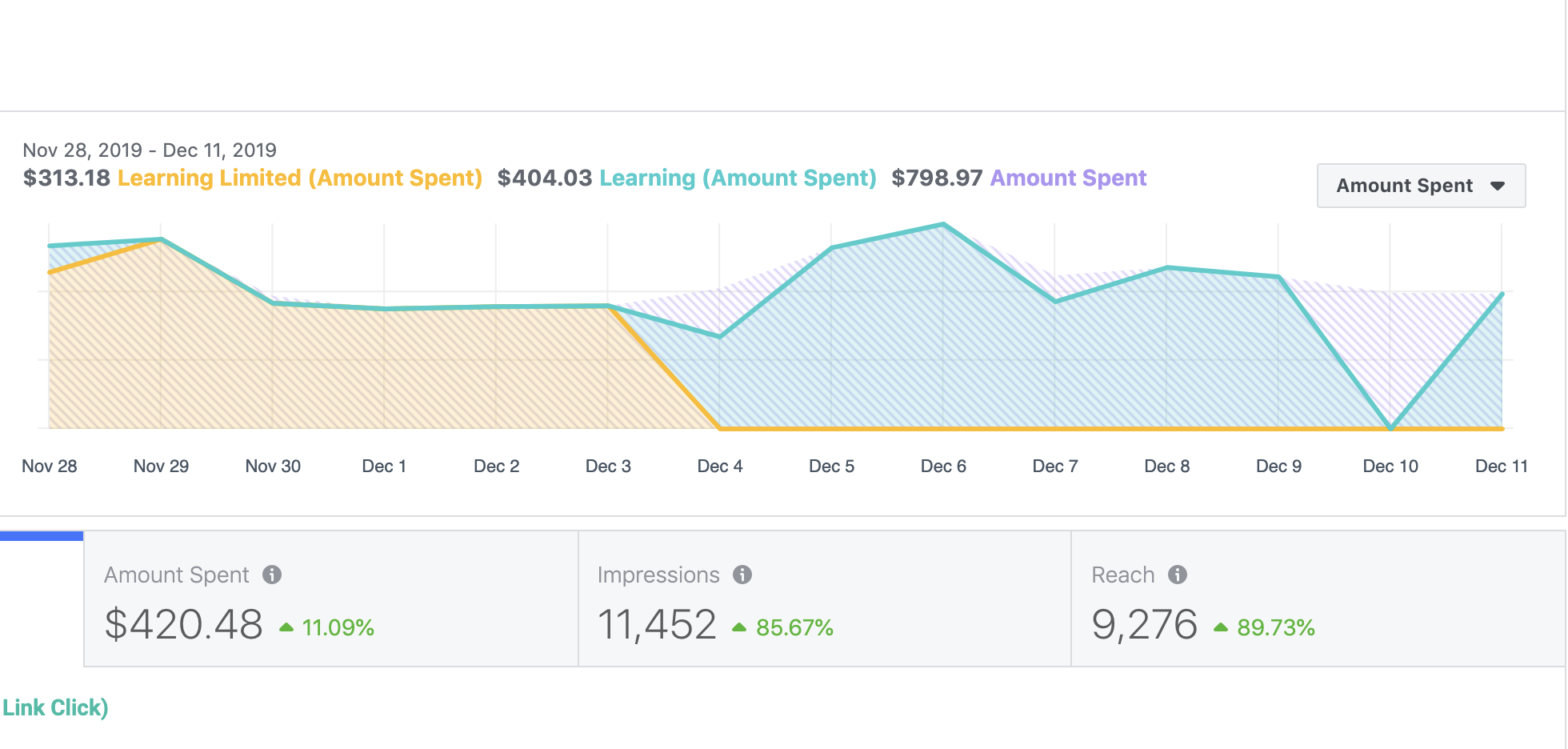The width and height of the screenshot is (1568, 749).
Task: Click the Dec 6 peak on the chart
Action: pos(943,225)
